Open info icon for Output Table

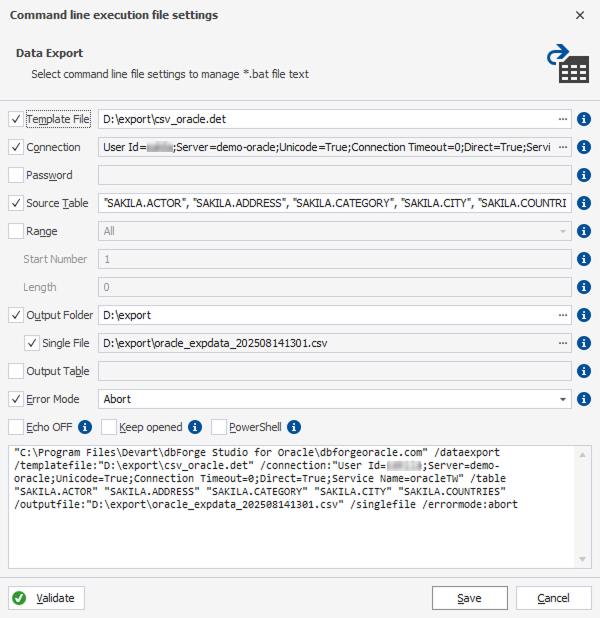click(583, 371)
